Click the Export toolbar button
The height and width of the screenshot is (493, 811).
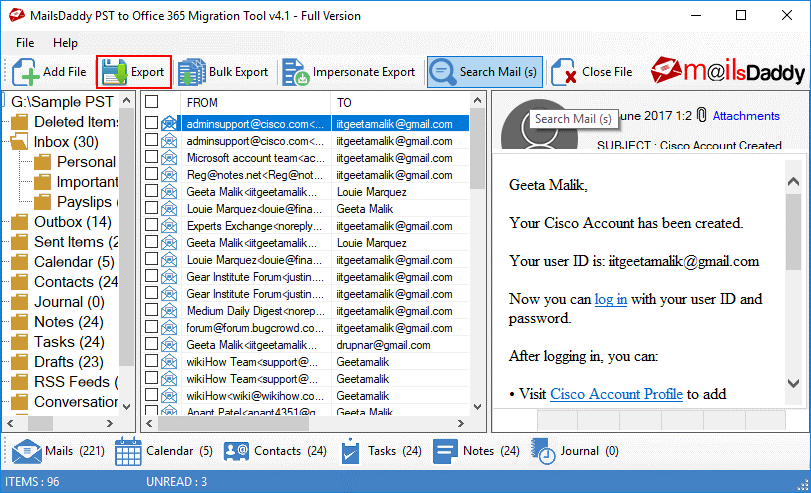pos(134,72)
